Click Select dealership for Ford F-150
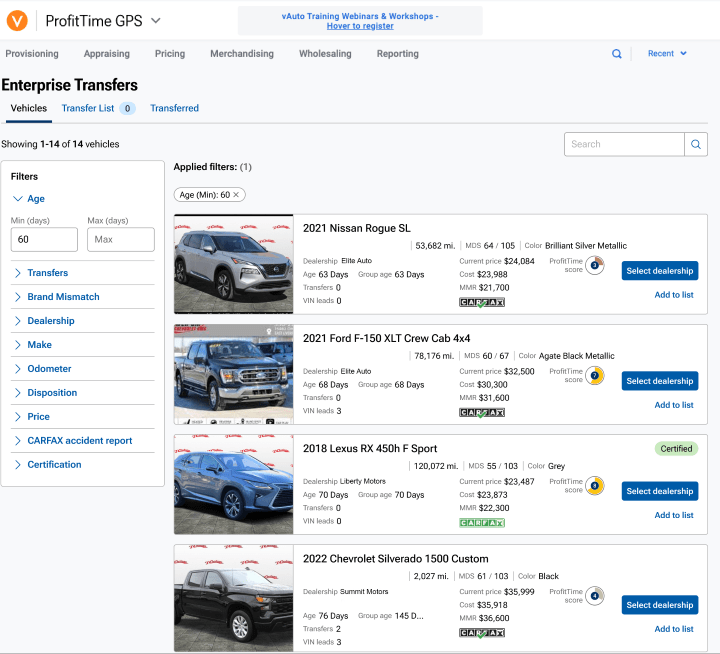 point(660,381)
